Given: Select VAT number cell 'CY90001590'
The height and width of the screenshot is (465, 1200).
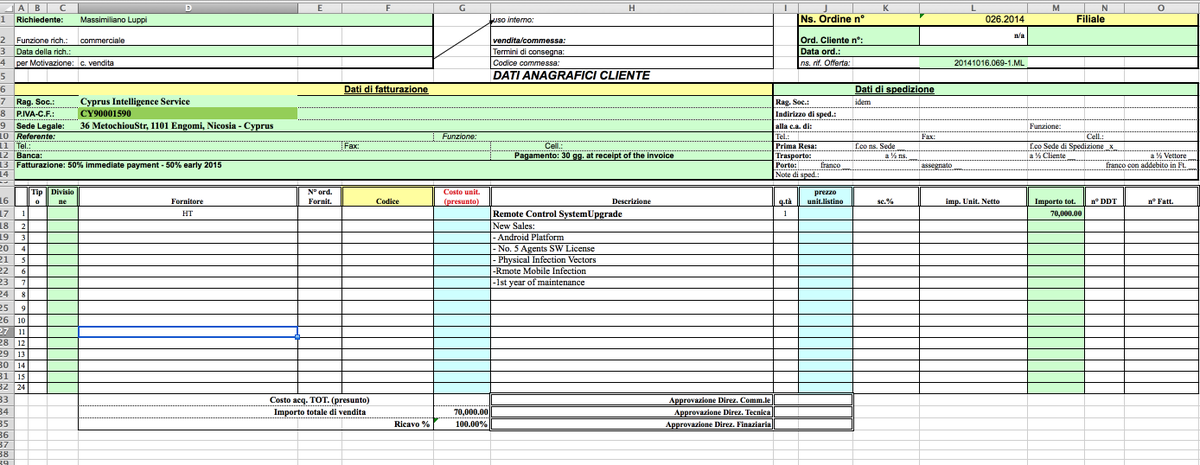Looking at the screenshot, I should pyautogui.click(x=188, y=113).
